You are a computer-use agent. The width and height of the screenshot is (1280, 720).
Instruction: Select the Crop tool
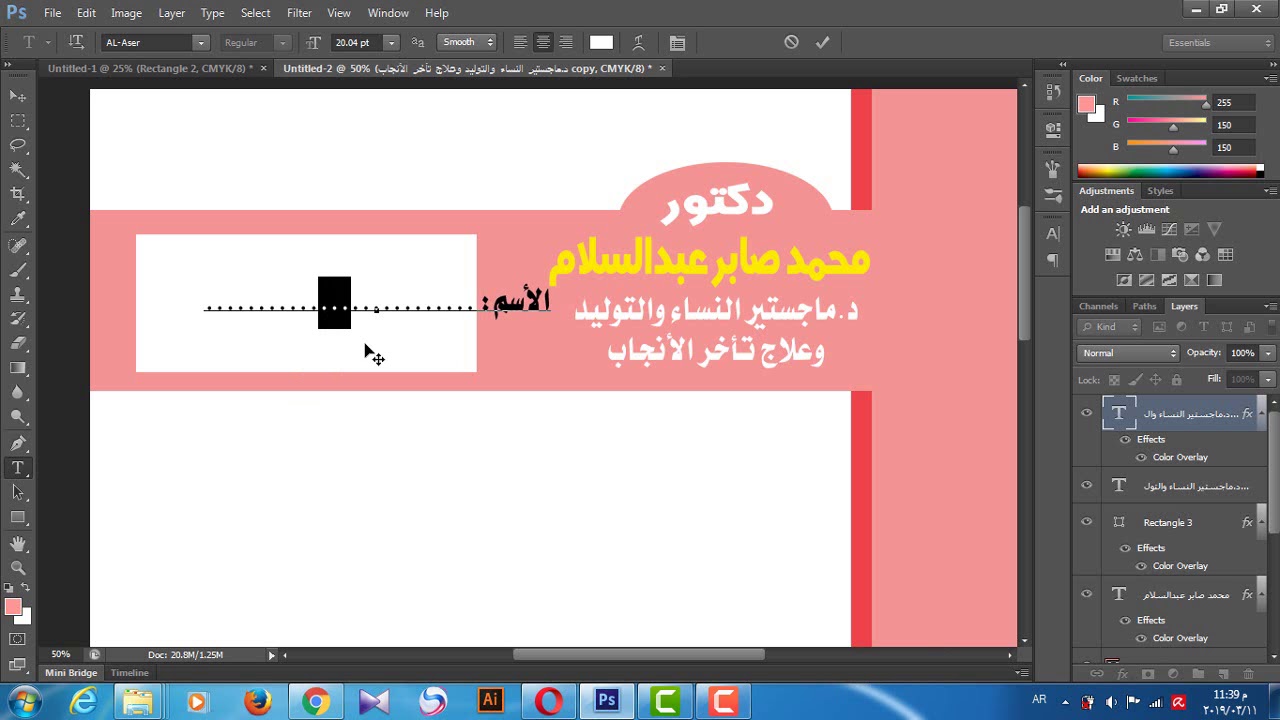(18, 194)
